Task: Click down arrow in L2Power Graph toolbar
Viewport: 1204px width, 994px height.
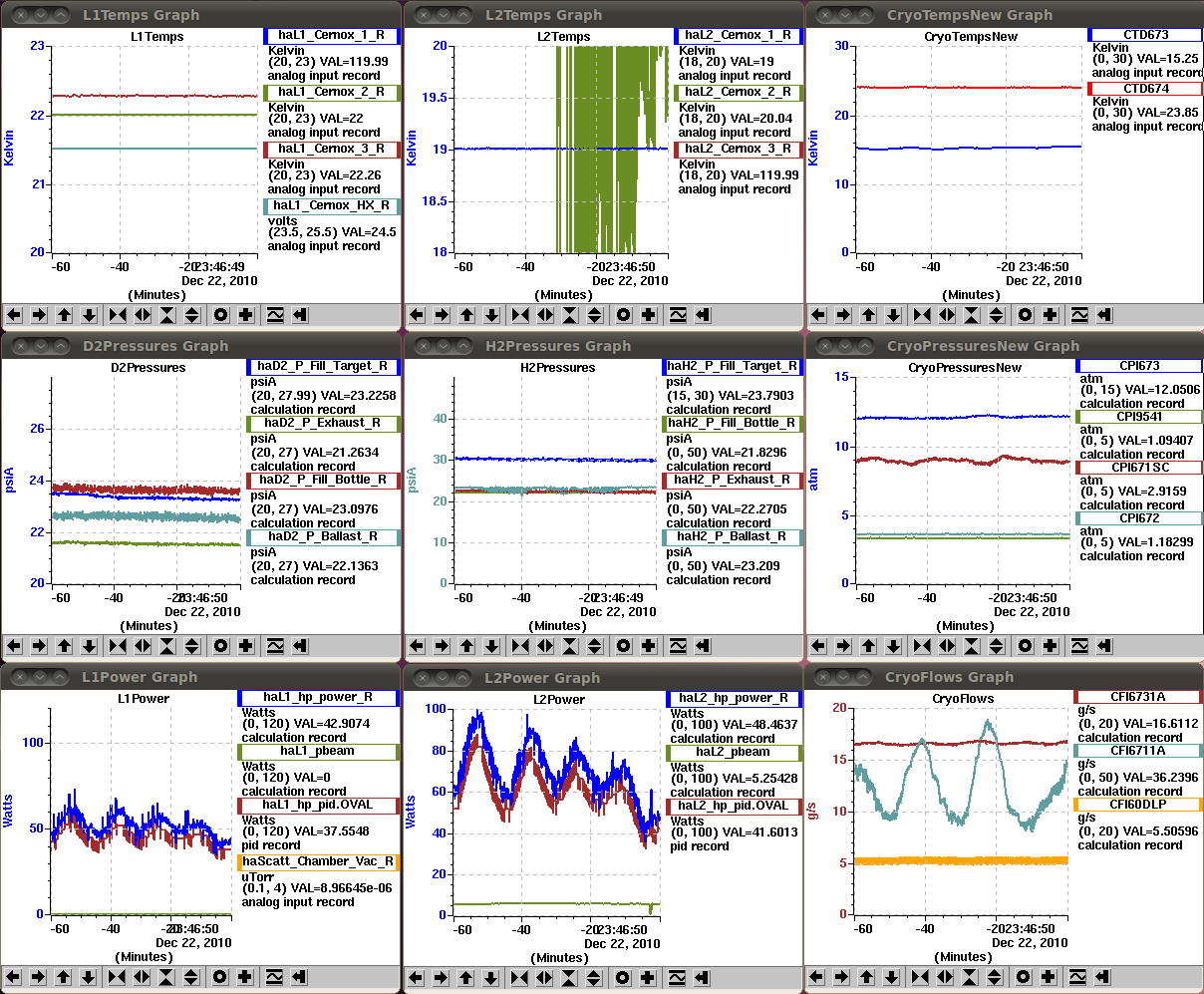Action: coord(491,977)
